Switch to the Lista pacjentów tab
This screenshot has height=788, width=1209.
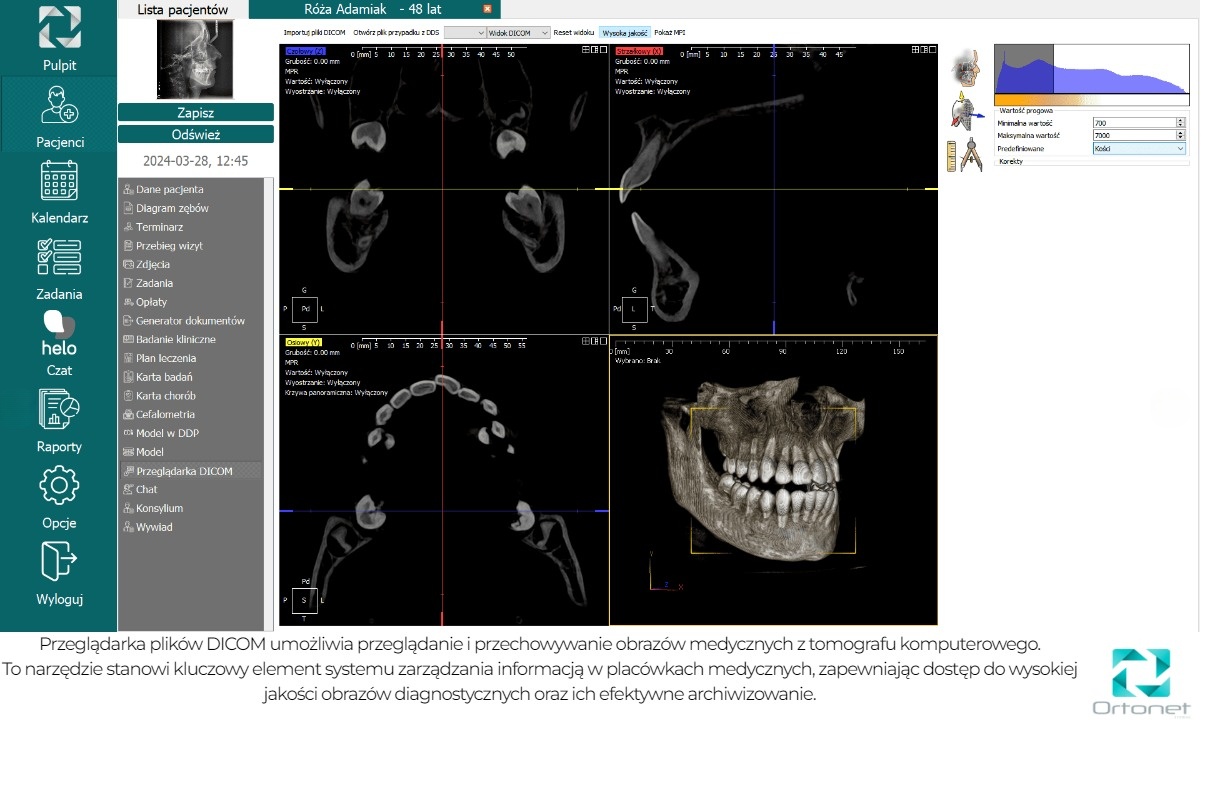(182, 10)
